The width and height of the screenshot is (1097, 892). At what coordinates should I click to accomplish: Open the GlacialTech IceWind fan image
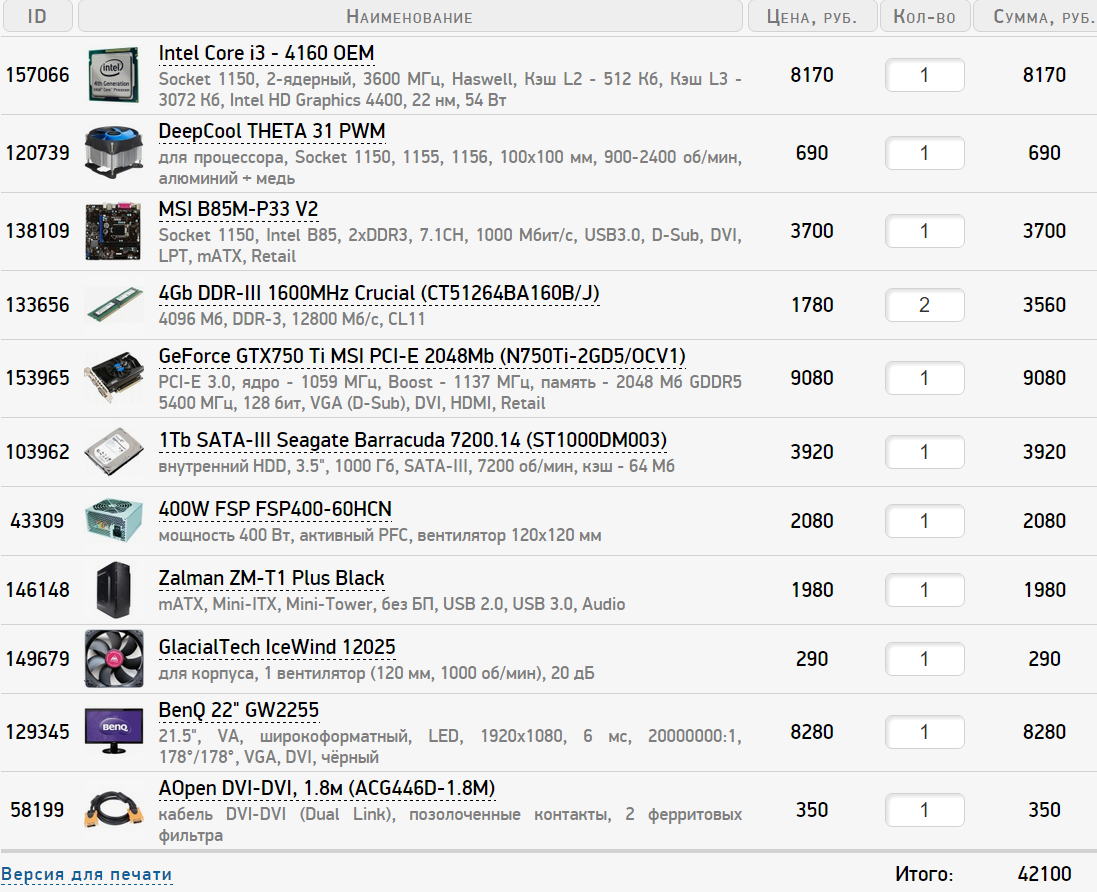(113, 658)
